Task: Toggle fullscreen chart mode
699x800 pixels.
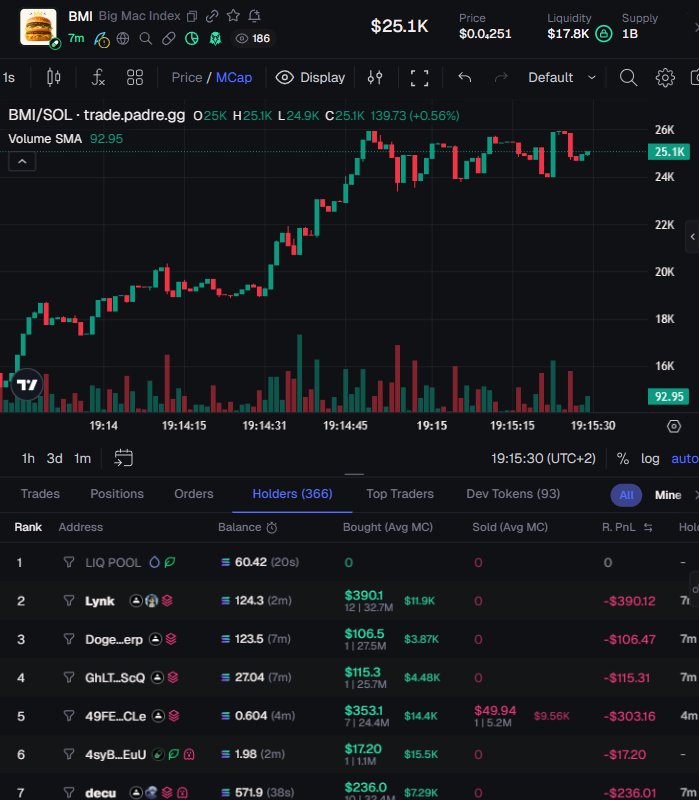Action: coord(419,78)
